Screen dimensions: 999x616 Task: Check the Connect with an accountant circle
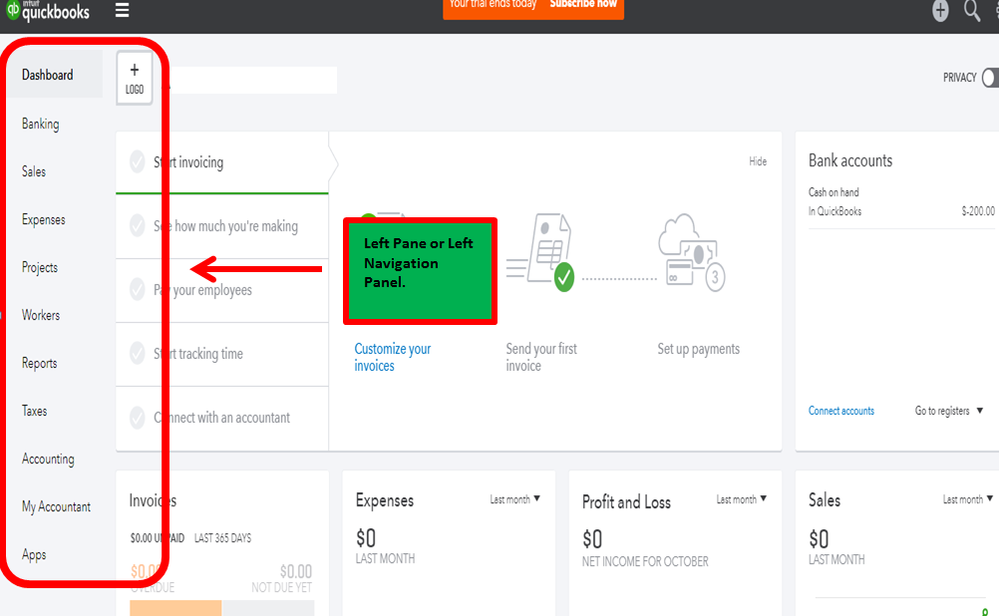137,417
